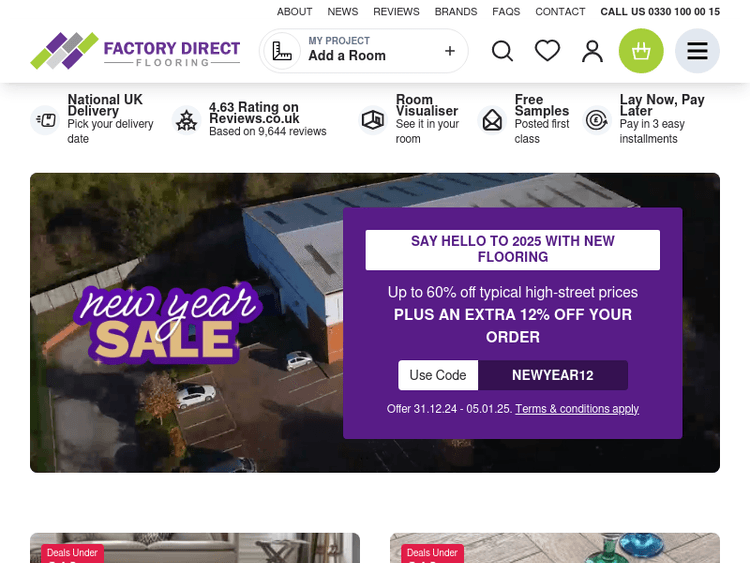750x563 pixels.
Task: Open the green shopping basket
Action: pos(641,51)
